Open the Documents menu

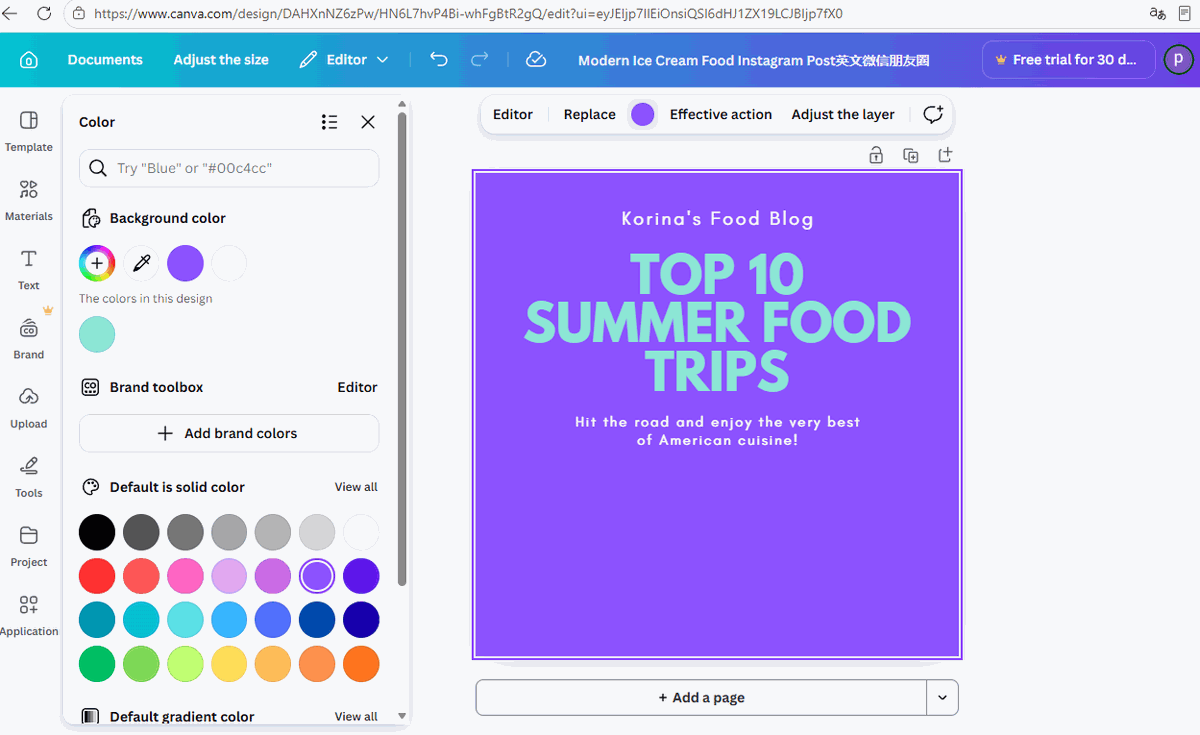105,60
